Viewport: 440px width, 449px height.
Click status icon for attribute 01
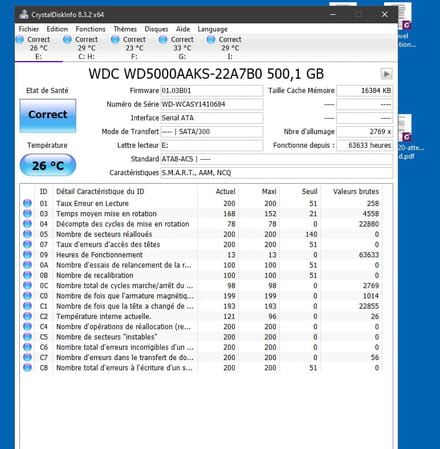click(x=27, y=203)
